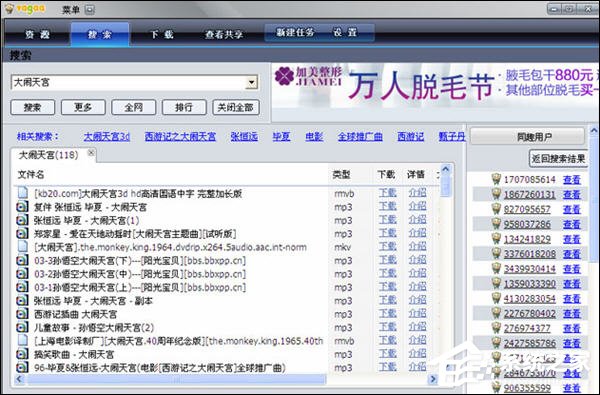Image resolution: width=600 pixels, height=395 pixels.
Task: Open related search 甄子丹
Action: 452,137
